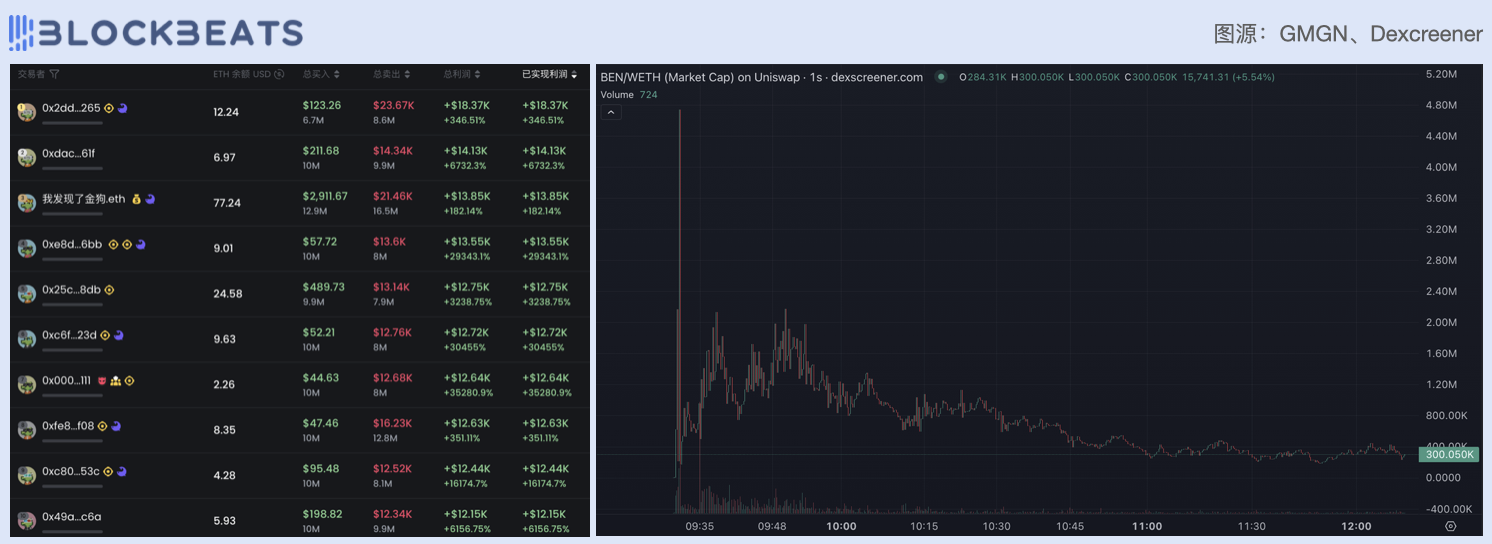Click the $23.67K total sell value
Image resolution: width=1492 pixels, height=544 pixels.
coord(393,105)
